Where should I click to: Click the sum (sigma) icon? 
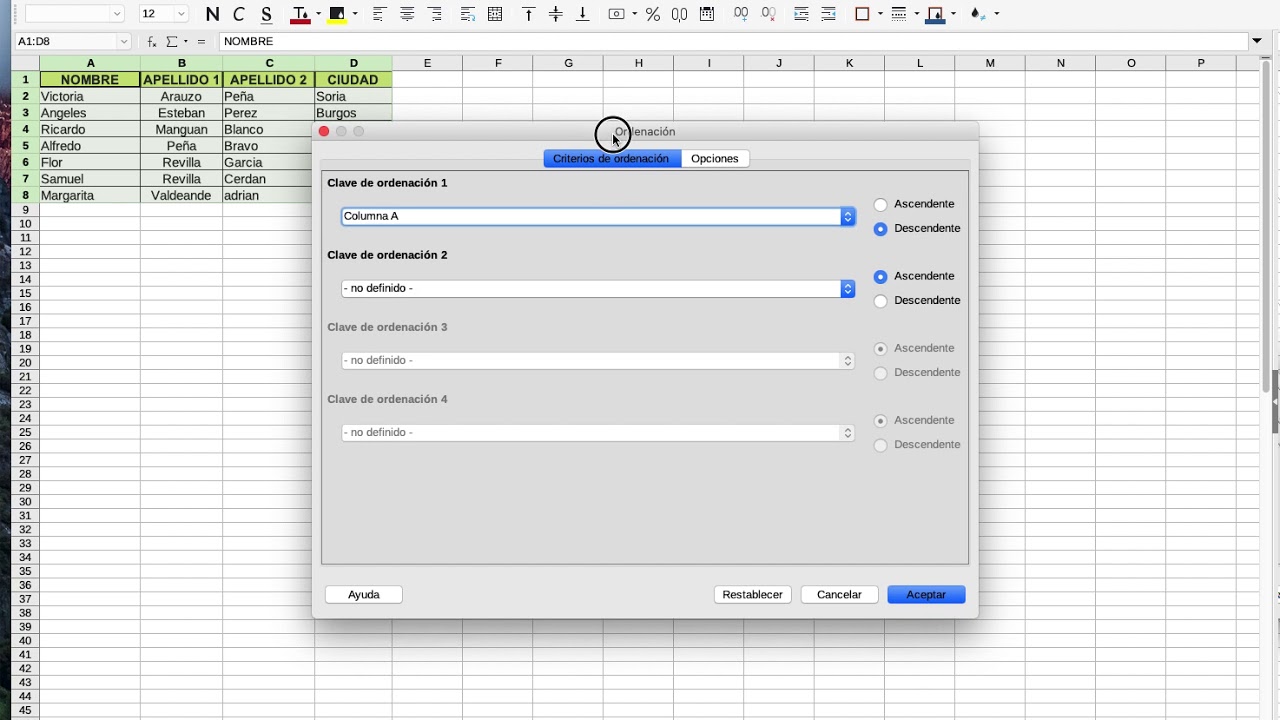171,42
